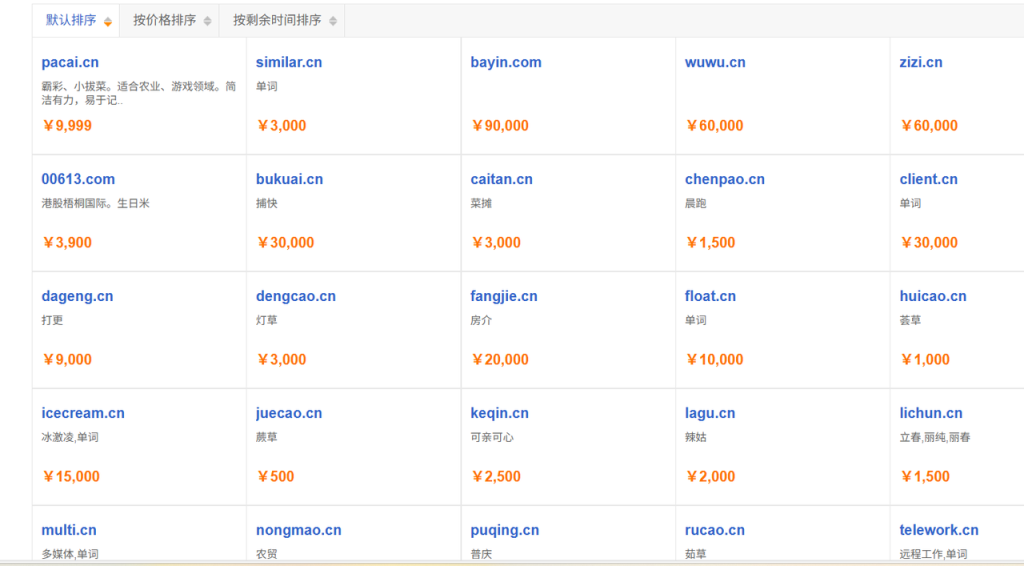Click the 00613.com domain link
The width and height of the screenshot is (1024, 566).
(x=78, y=179)
